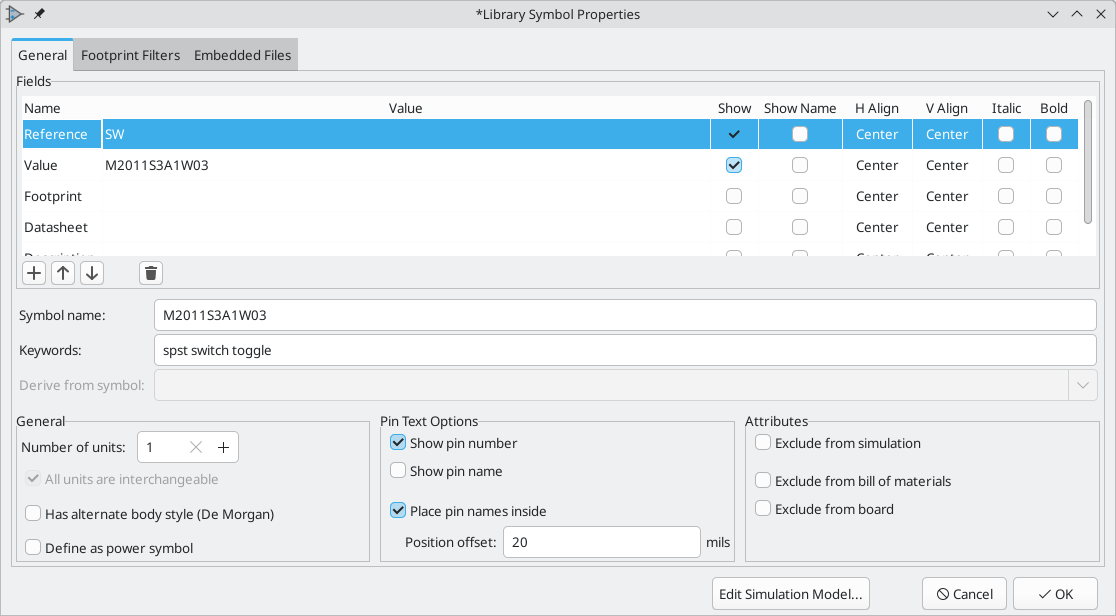Enable Exclude from bill of materials
The image size is (1116, 616).
763,481
